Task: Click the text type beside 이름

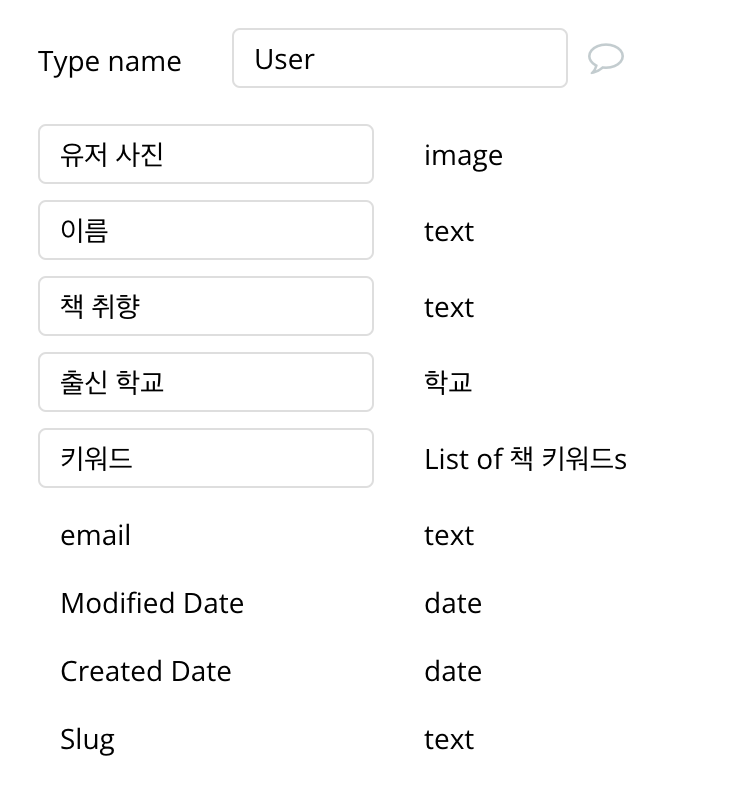Action: [x=448, y=232]
